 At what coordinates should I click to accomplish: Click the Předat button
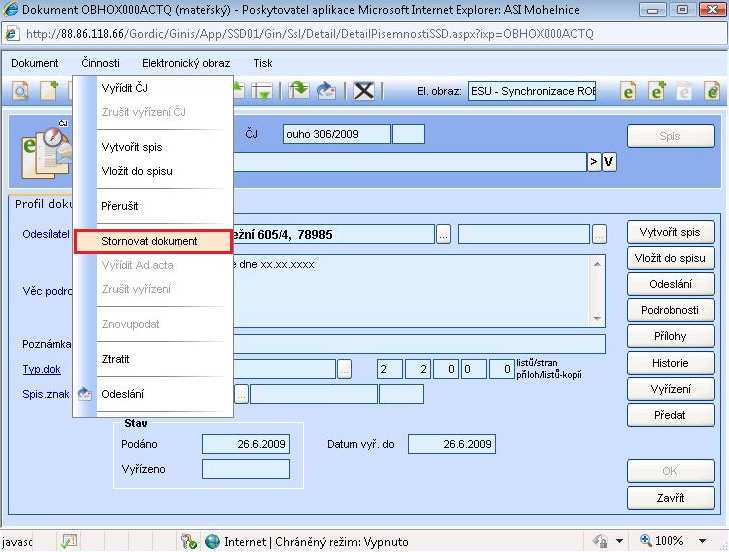tap(670, 415)
